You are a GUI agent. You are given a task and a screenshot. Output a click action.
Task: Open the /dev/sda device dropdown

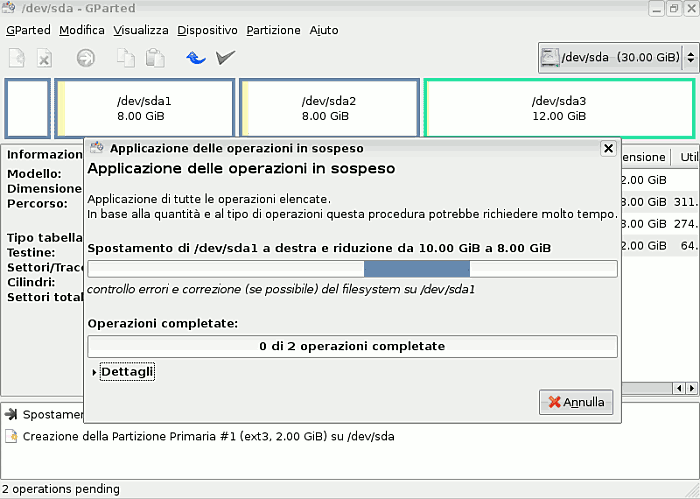tap(617, 58)
